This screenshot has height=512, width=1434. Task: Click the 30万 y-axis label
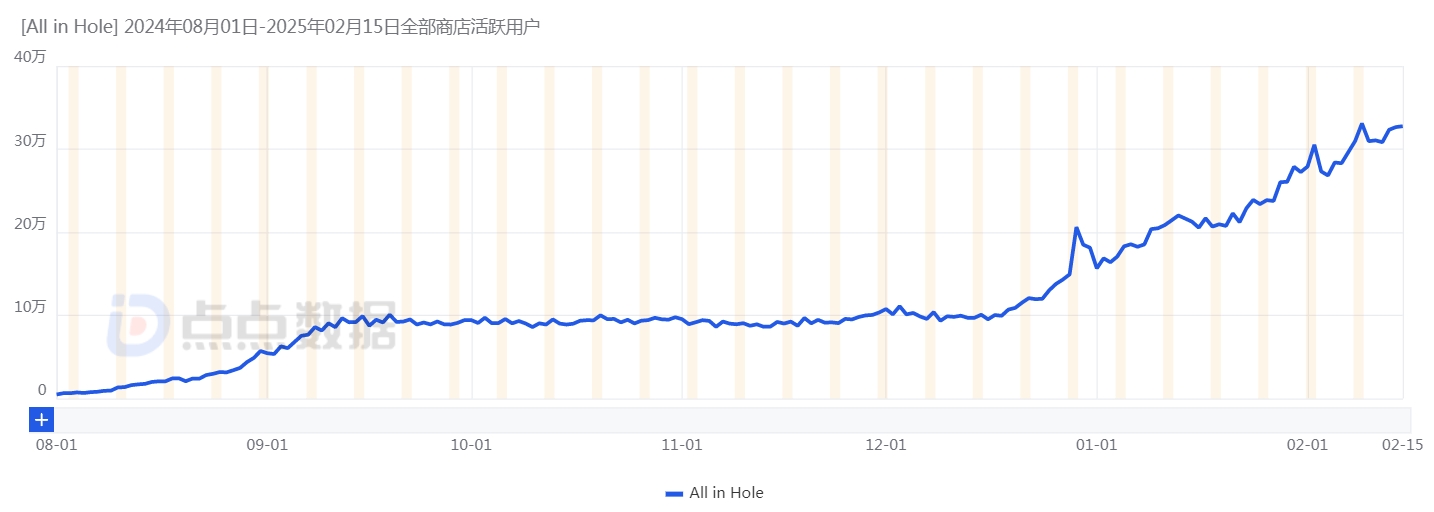pos(30,141)
